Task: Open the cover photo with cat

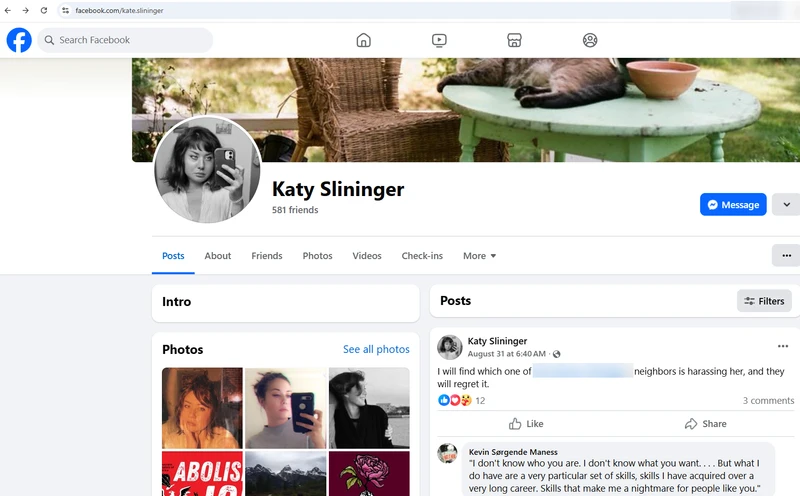Action: [466, 110]
